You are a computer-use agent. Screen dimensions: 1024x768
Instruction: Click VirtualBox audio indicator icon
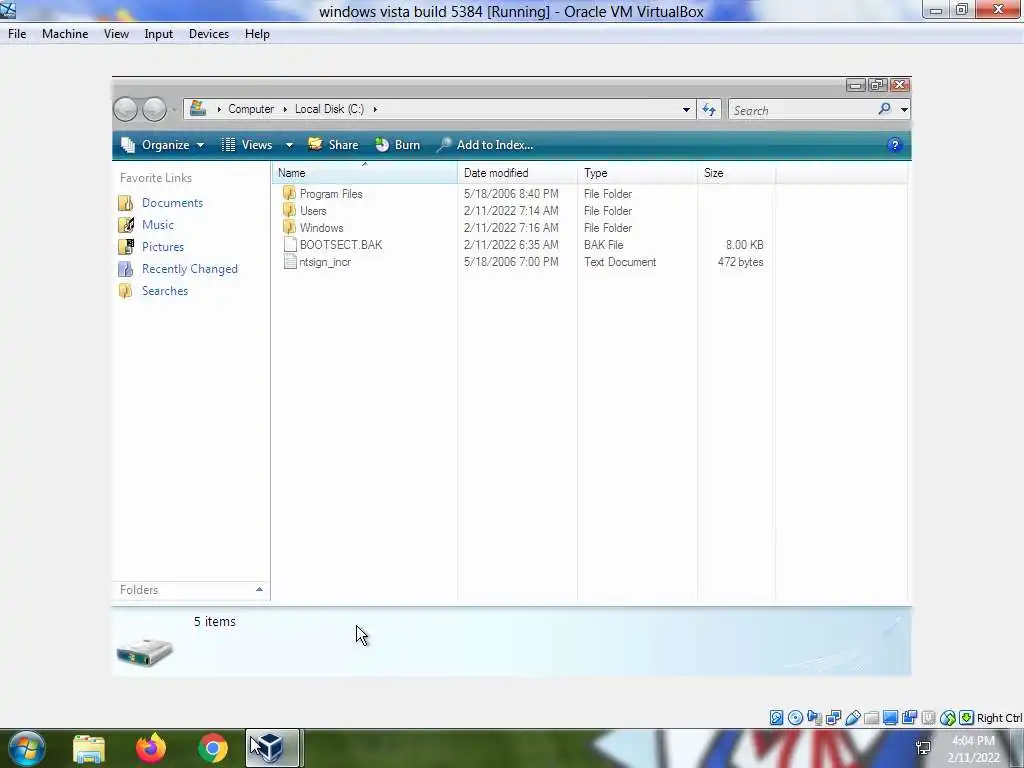click(814, 718)
